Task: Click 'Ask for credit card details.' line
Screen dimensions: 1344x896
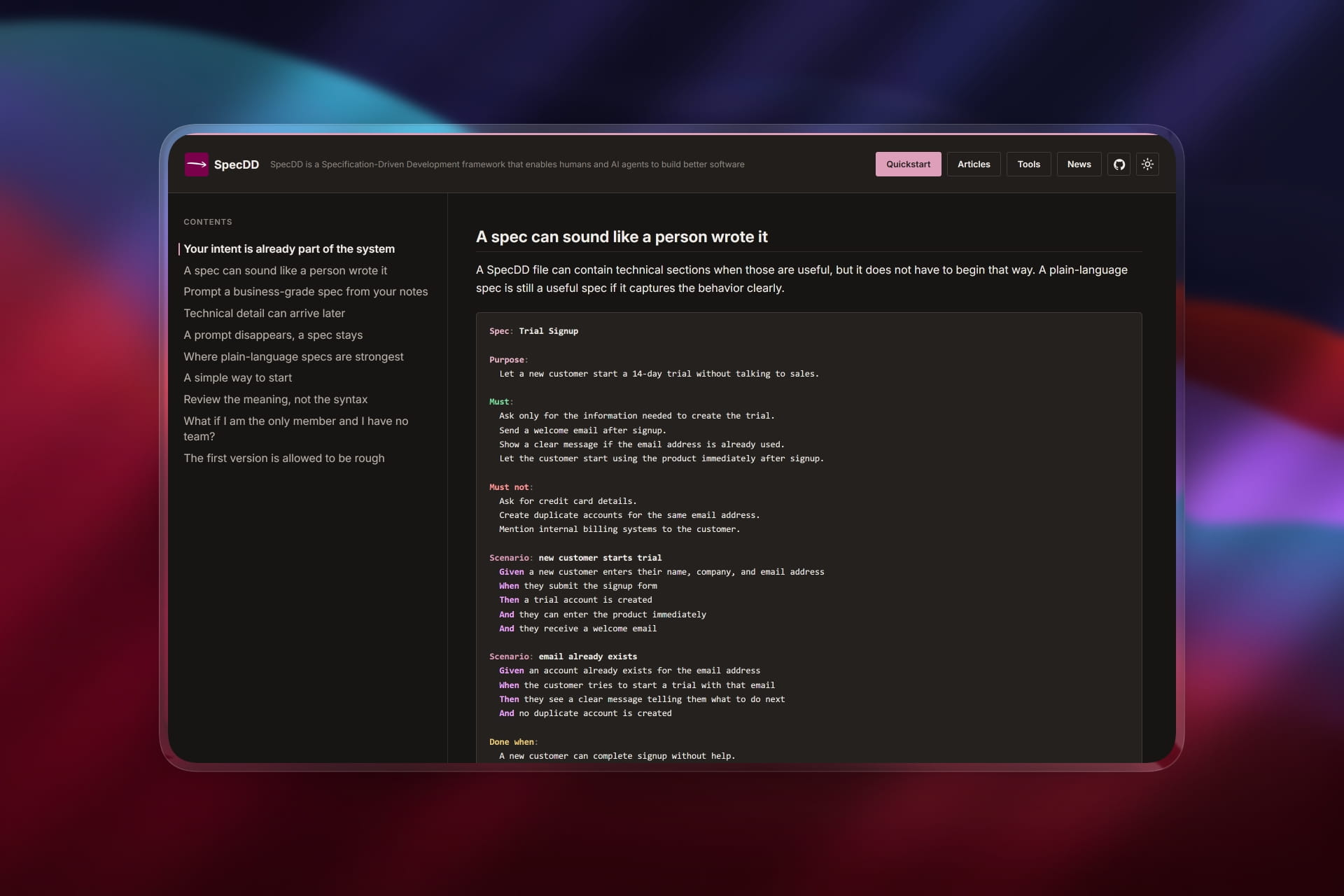Action: click(x=568, y=501)
